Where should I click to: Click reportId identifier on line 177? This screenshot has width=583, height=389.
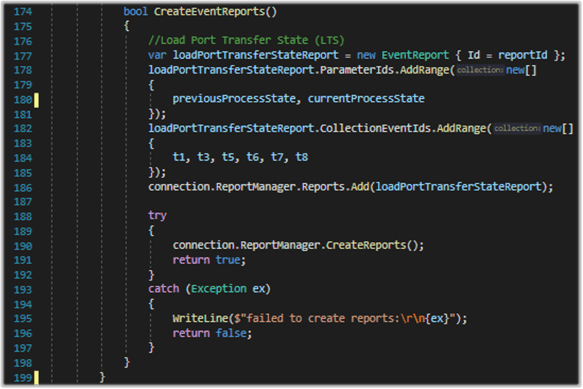click(522, 55)
